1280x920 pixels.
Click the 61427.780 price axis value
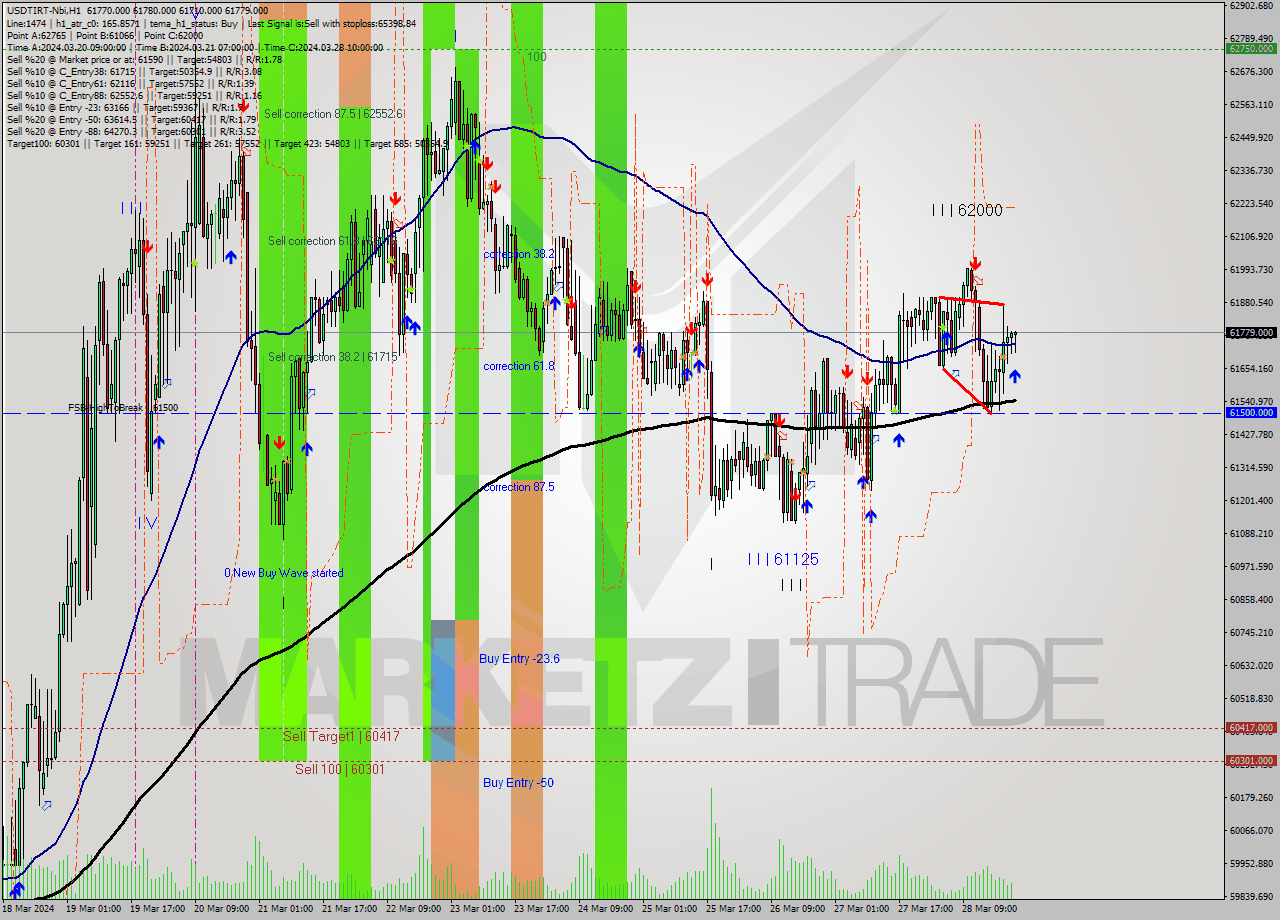pos(1251,435)
